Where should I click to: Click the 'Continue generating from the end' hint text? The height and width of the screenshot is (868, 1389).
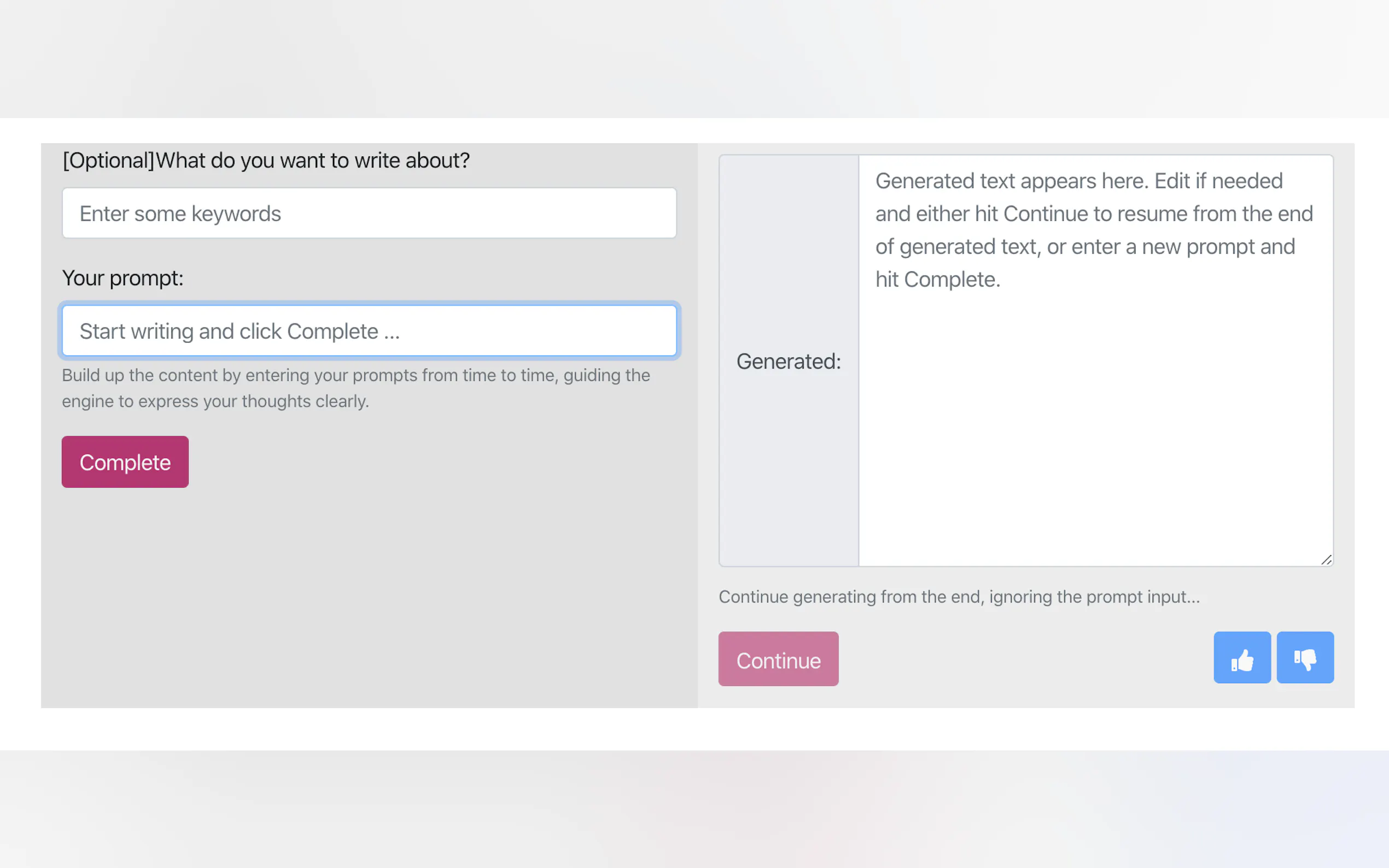pos(959,597)
